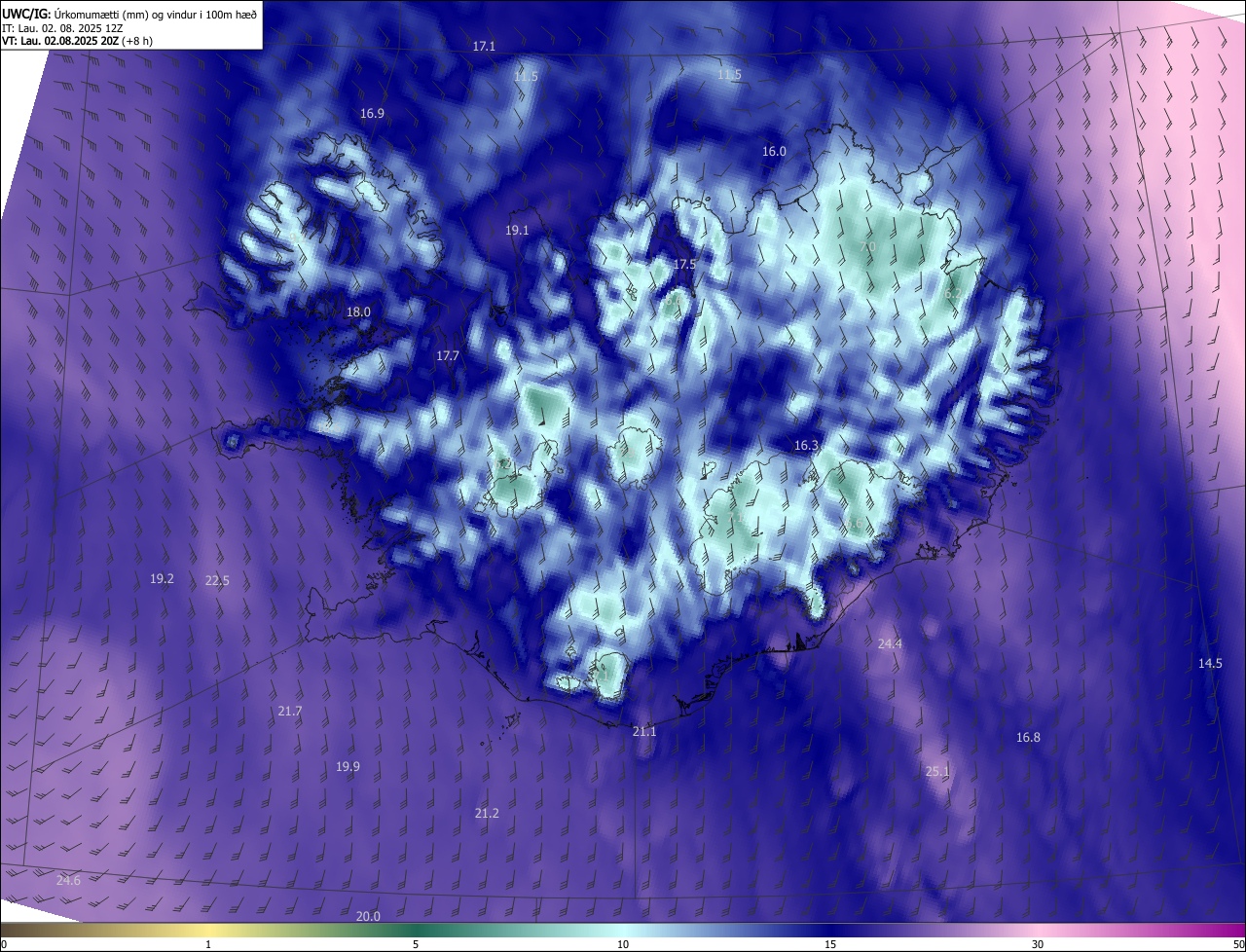Click the 5 tick label on the color scale

click(x=416, y=945)
